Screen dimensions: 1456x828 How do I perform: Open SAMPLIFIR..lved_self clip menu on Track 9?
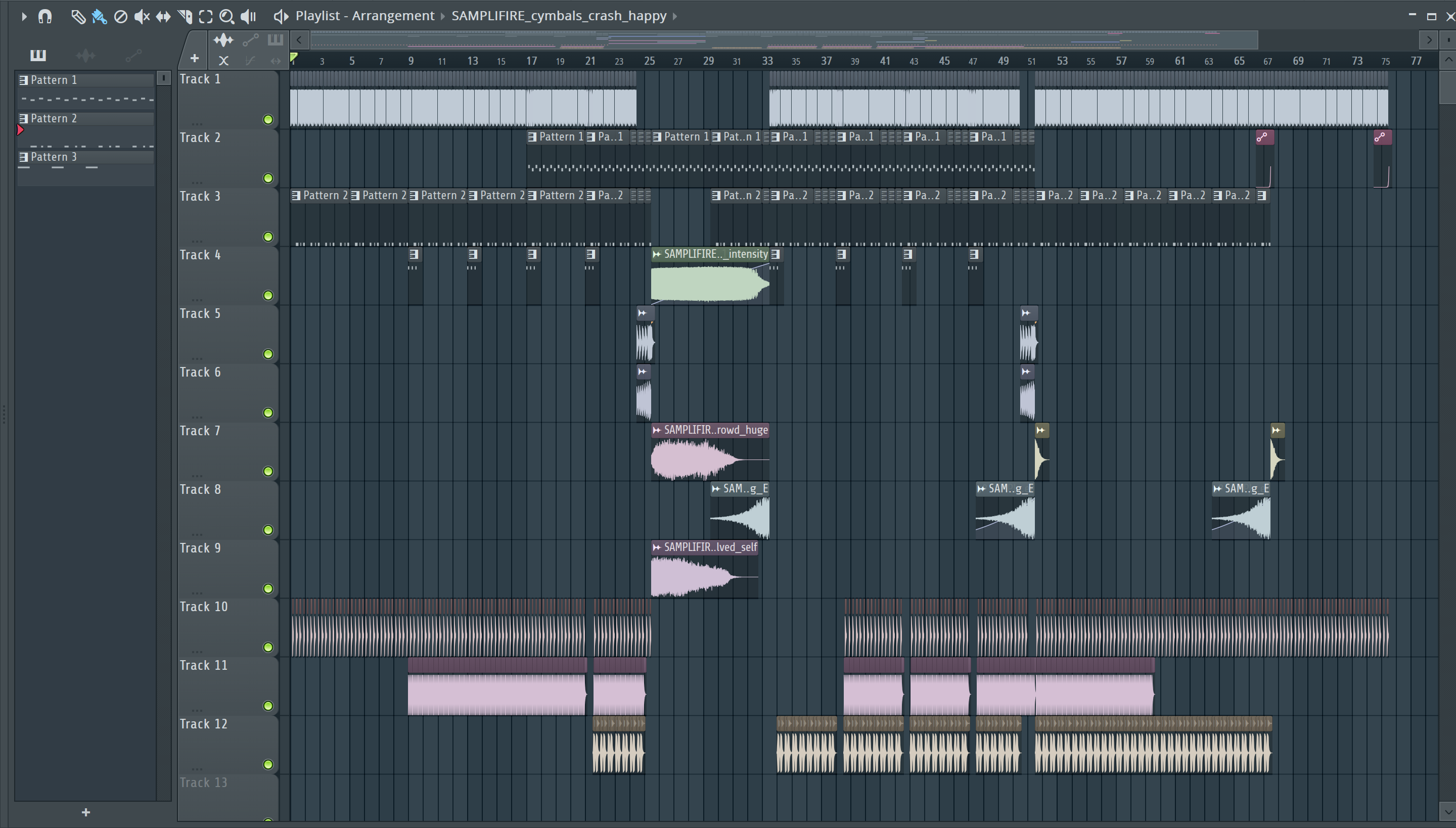[x=657, y=547]
